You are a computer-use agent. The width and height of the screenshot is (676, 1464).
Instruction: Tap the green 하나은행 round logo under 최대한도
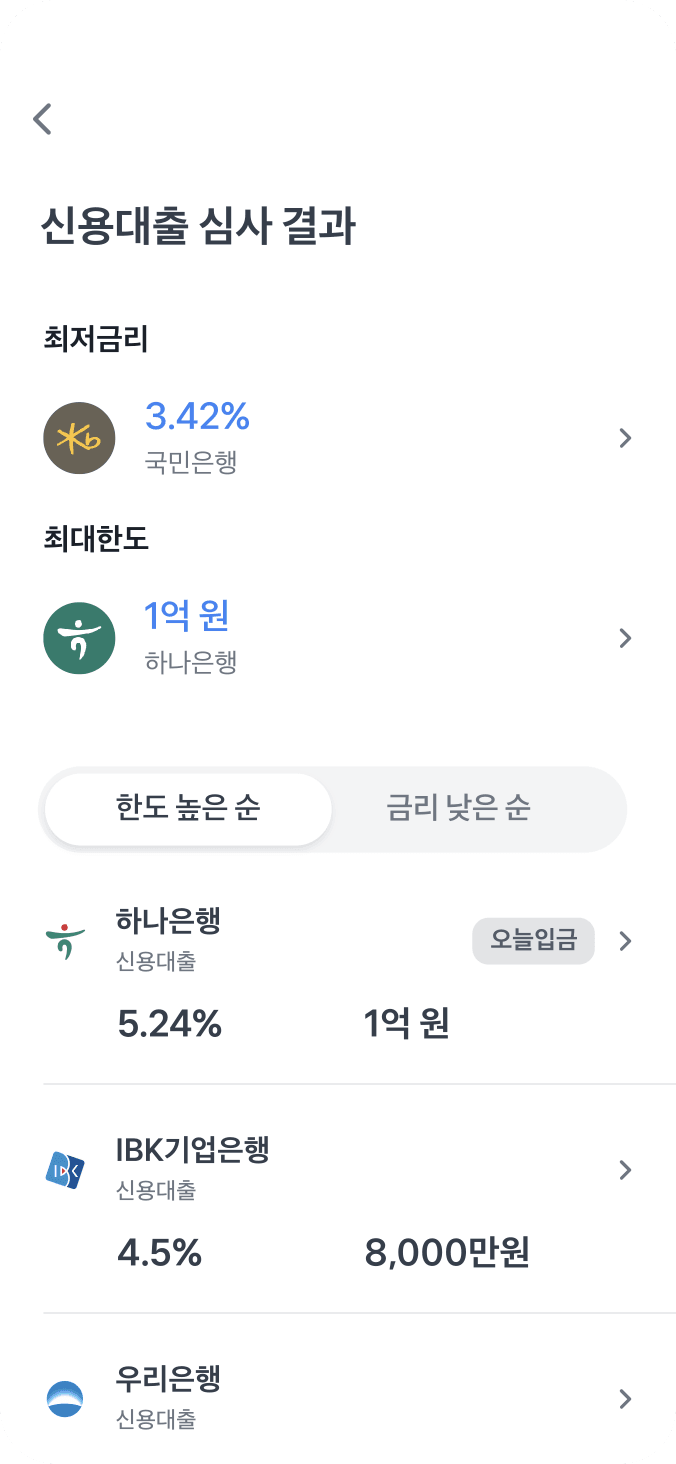(79, 638)
